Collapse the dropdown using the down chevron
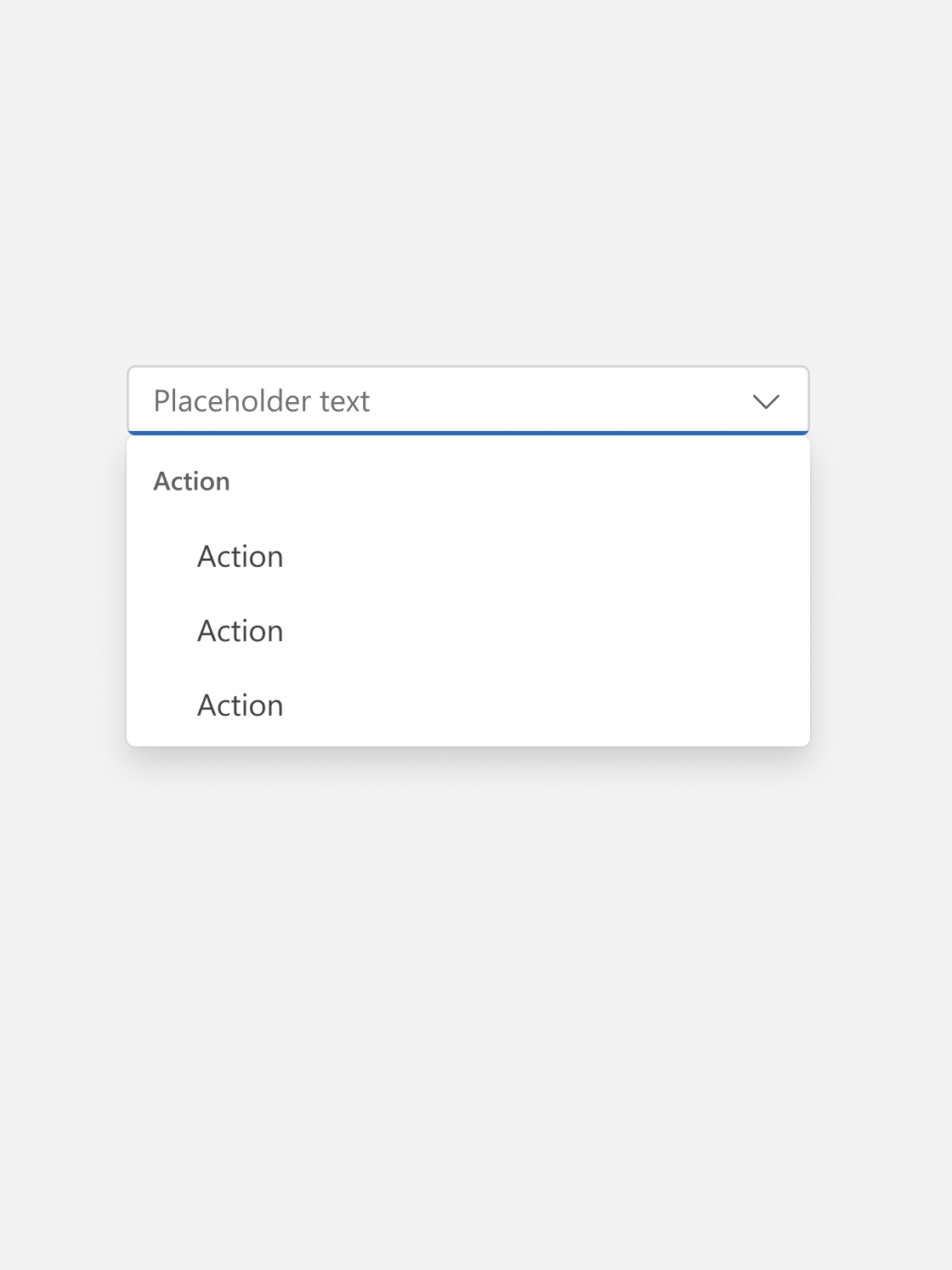The image size is (952, 1270). point(766,401)
